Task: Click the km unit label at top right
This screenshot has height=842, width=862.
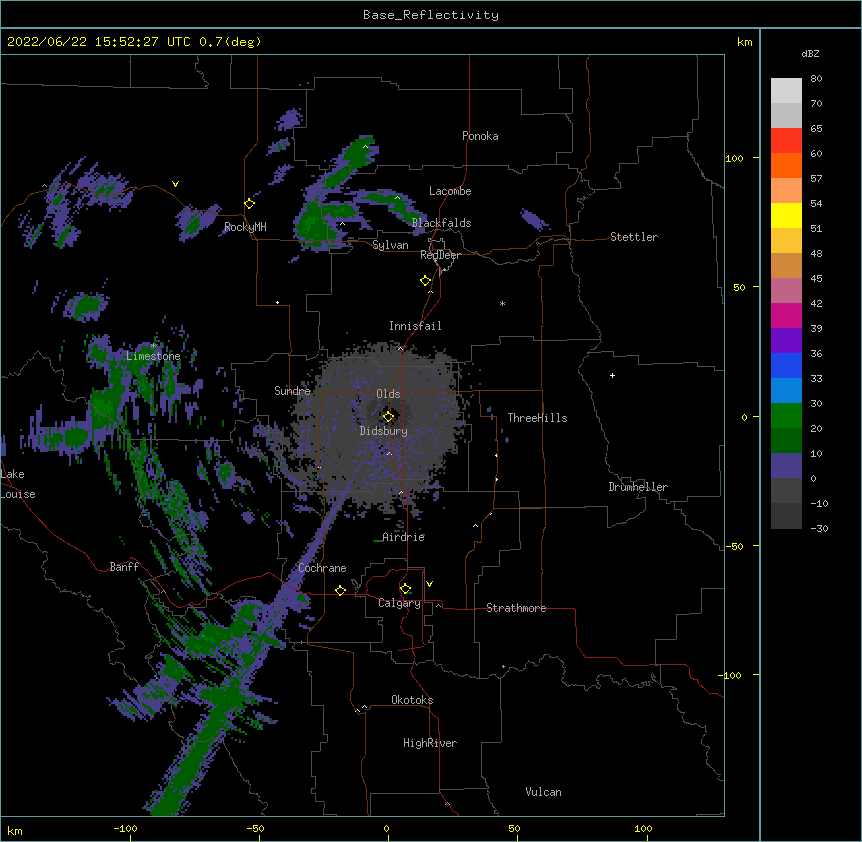Action: (x=744, y=42)
